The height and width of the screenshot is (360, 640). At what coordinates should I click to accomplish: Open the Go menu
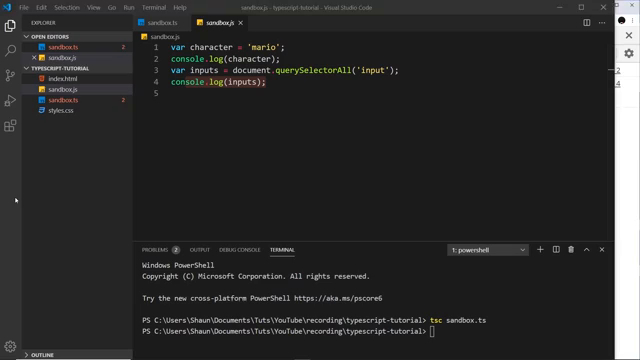[112, 7]
